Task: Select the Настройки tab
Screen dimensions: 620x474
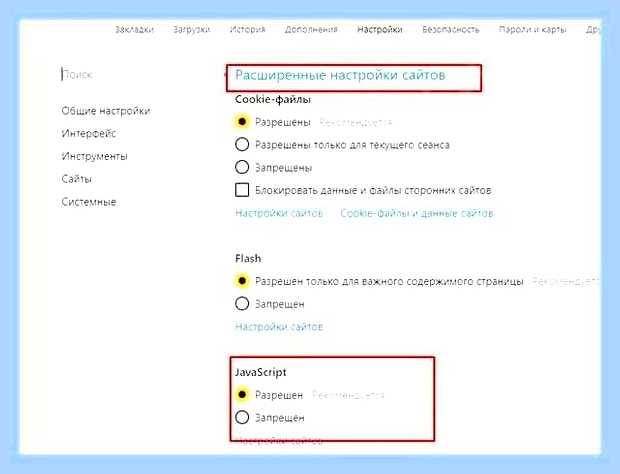Action: pyautogui.click(x=380, y=30)
